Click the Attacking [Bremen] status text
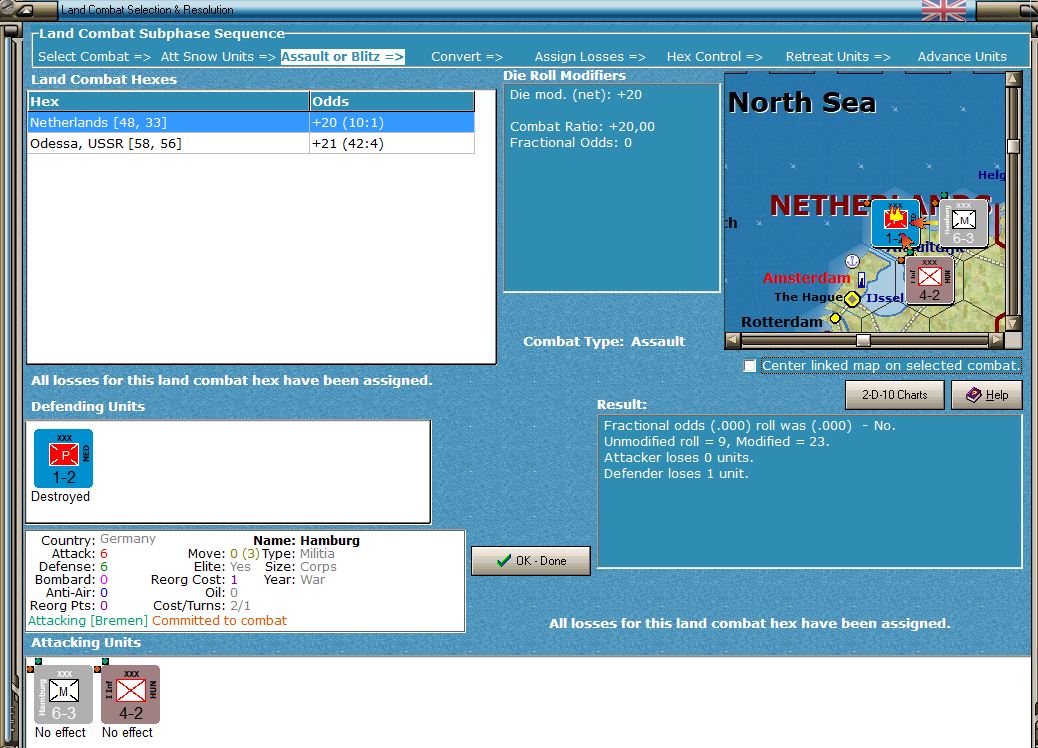Viewport: 1038px width, 748px height. (87, 621)
